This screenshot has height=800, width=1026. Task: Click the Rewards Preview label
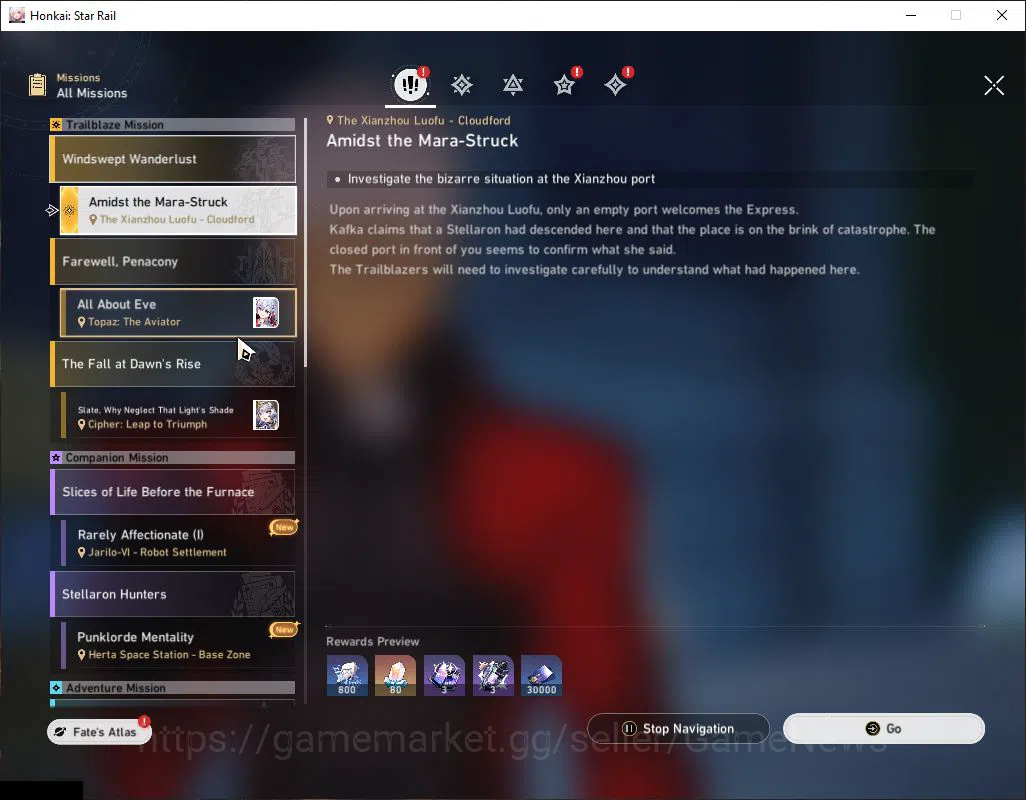pos(372,642)
